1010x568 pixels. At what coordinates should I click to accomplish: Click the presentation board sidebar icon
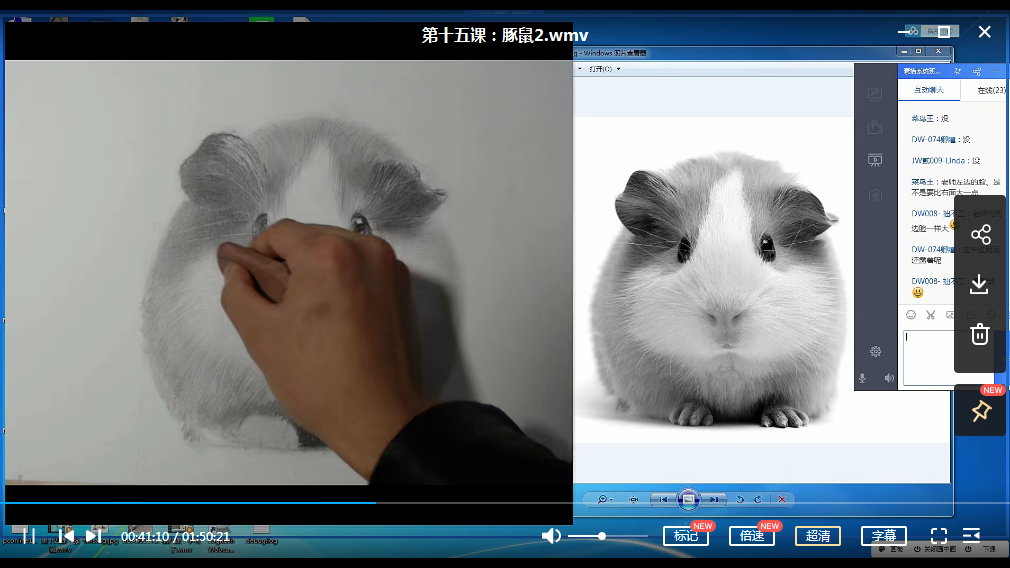click(875, 160)
